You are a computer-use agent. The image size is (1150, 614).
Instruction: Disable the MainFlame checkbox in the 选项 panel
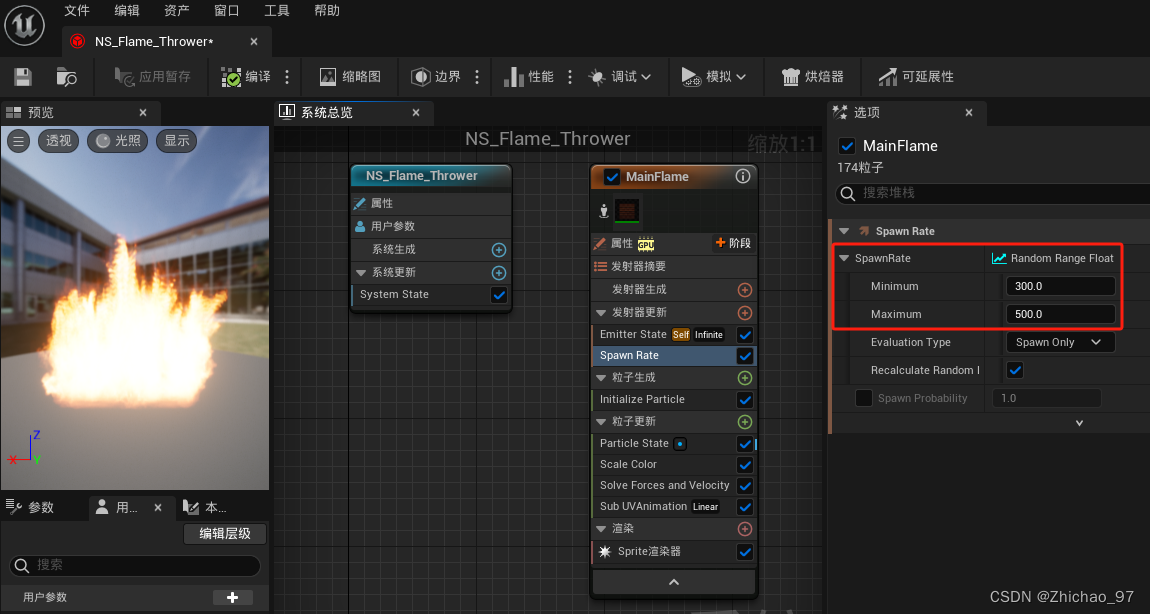(847, 145)
